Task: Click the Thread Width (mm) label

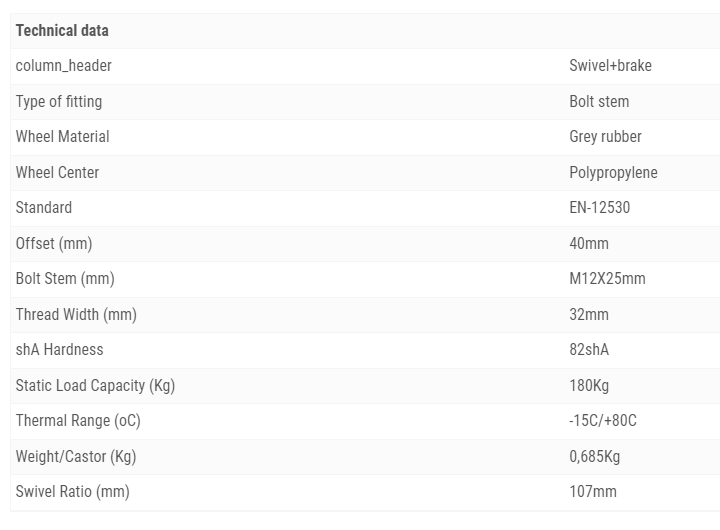Action: click(x=76, y=314)
